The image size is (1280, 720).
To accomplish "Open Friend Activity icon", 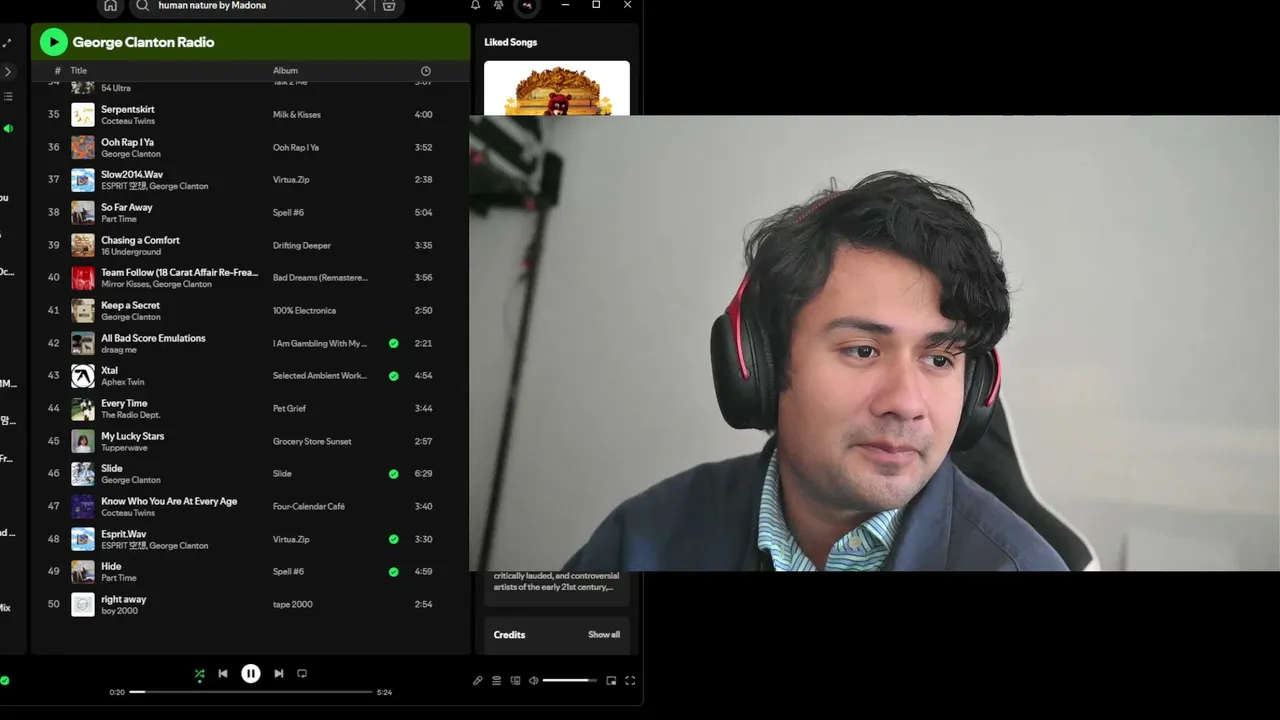I will coord(498,6).
